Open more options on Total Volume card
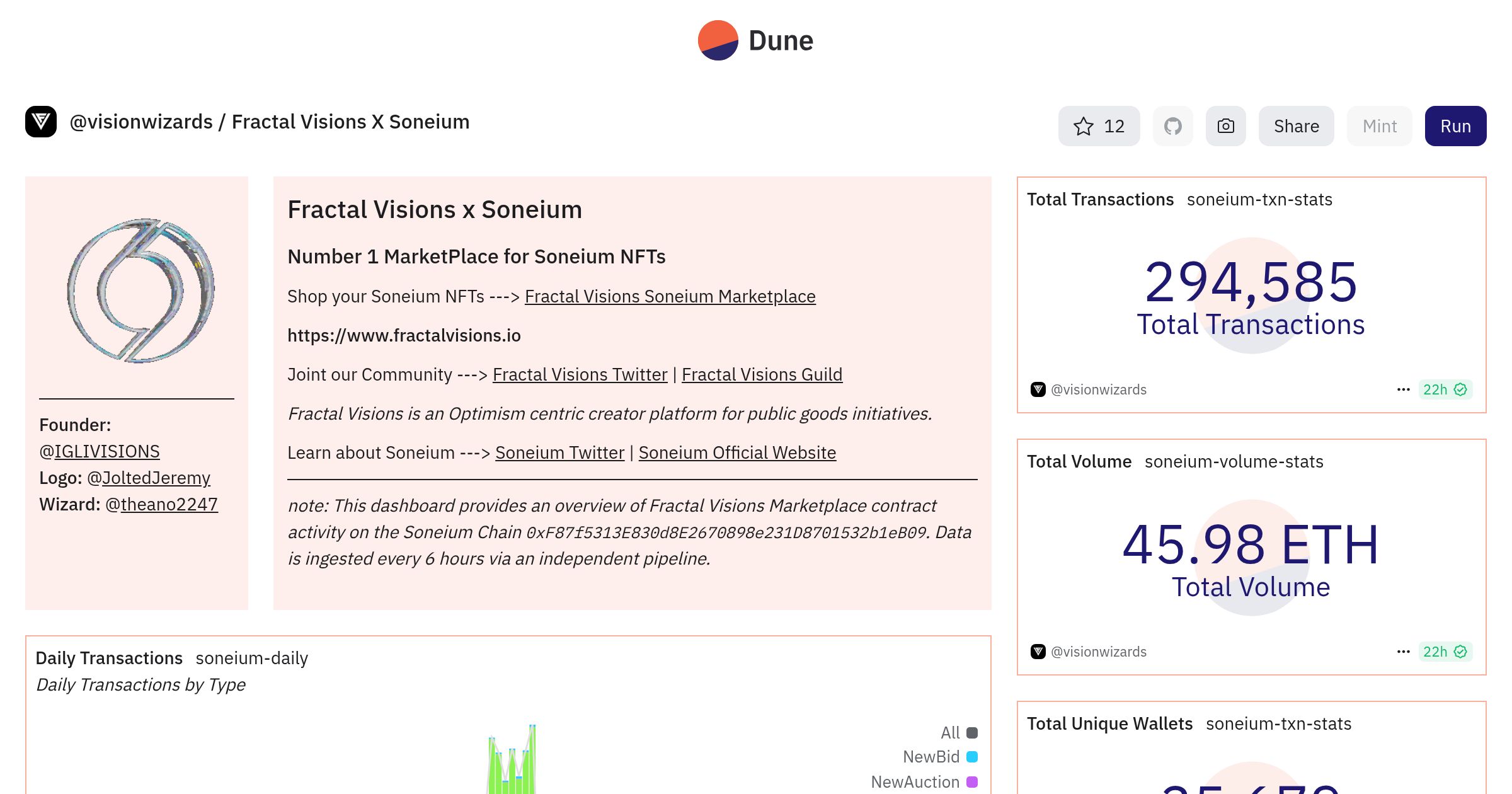The image size is (1512, 794). point(1403,652)
